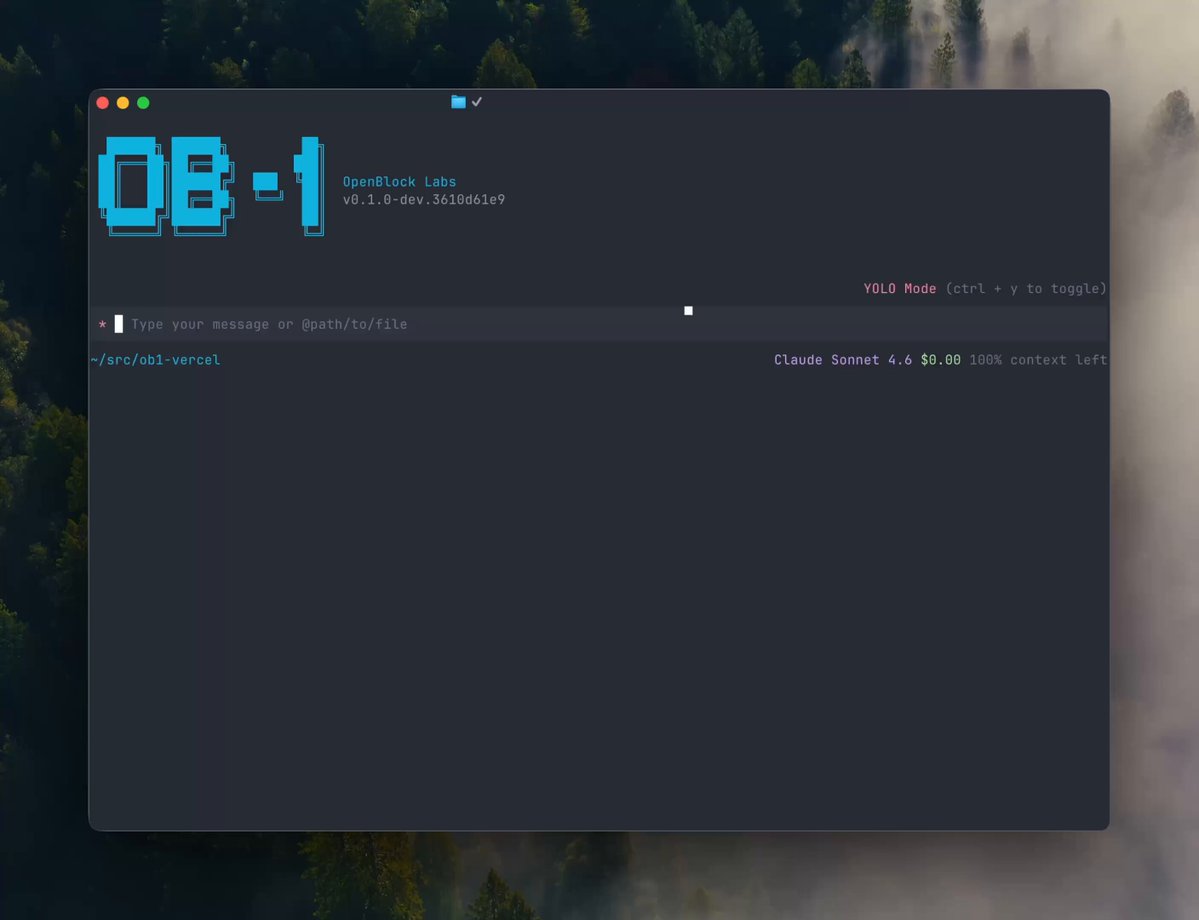Click the red asterisk prompt marker

(102, 324)
